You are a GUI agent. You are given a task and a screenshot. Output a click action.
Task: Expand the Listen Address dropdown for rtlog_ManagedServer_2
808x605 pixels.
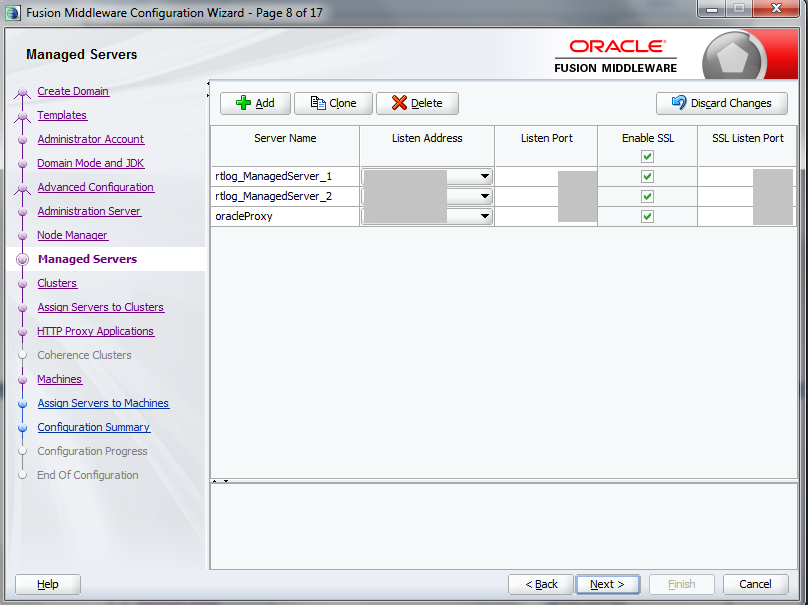coord(482,196)
